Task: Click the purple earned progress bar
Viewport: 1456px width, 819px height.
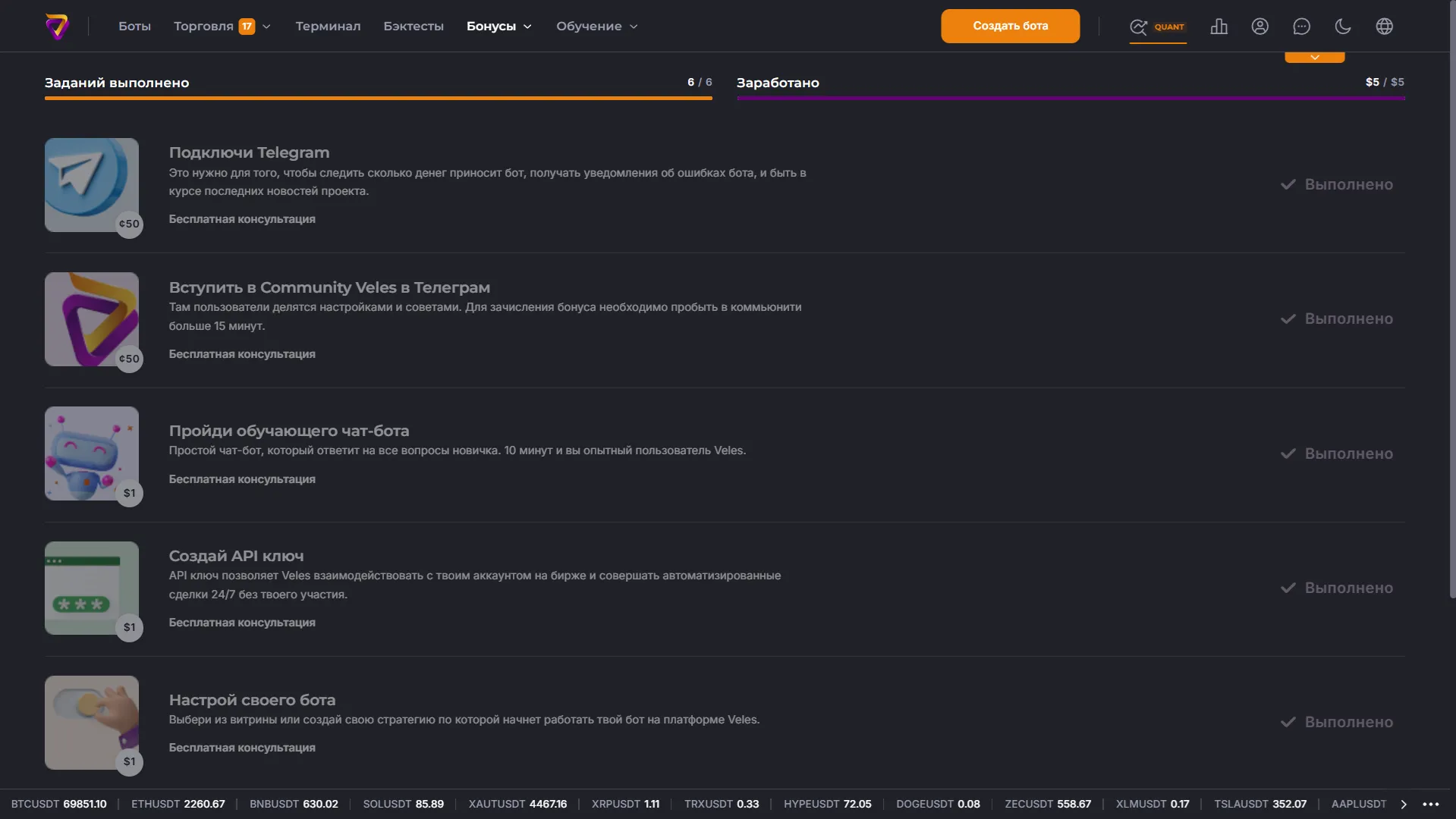Action: click(x=1071, y=98)
